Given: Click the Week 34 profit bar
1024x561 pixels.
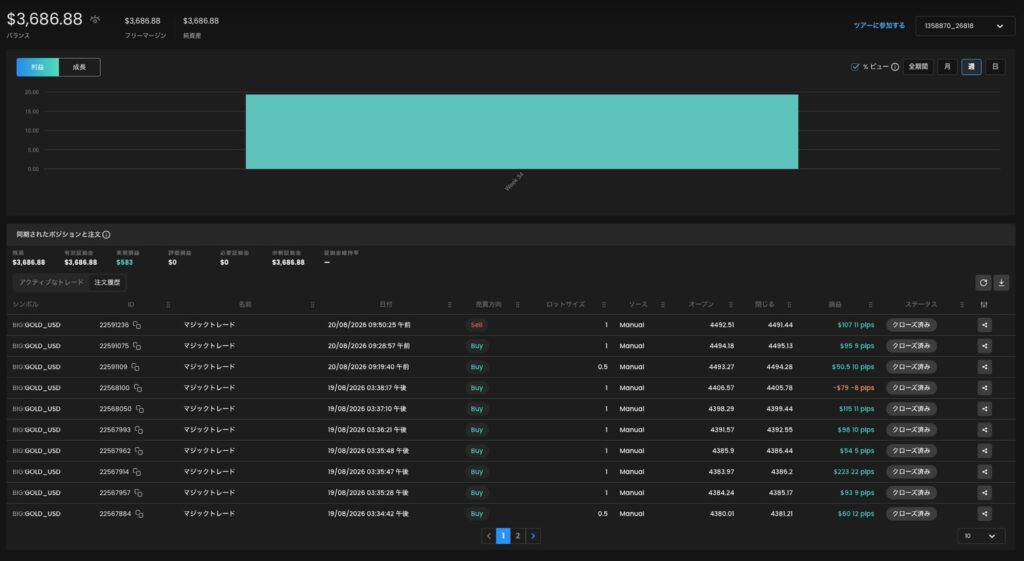Looking at the screenshot, I should click(x=522, y=131).
